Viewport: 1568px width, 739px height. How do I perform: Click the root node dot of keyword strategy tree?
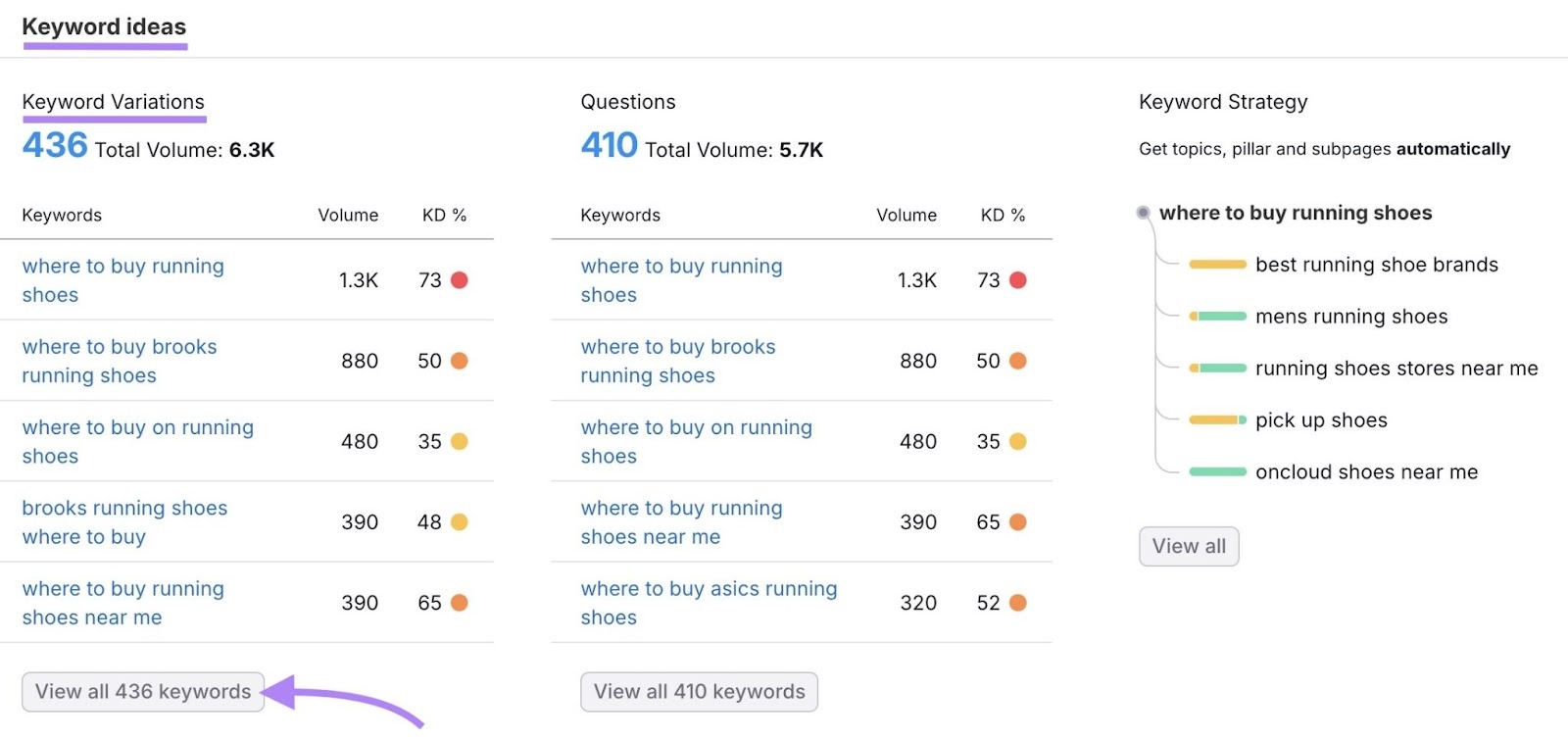[x=1143, y=213]
